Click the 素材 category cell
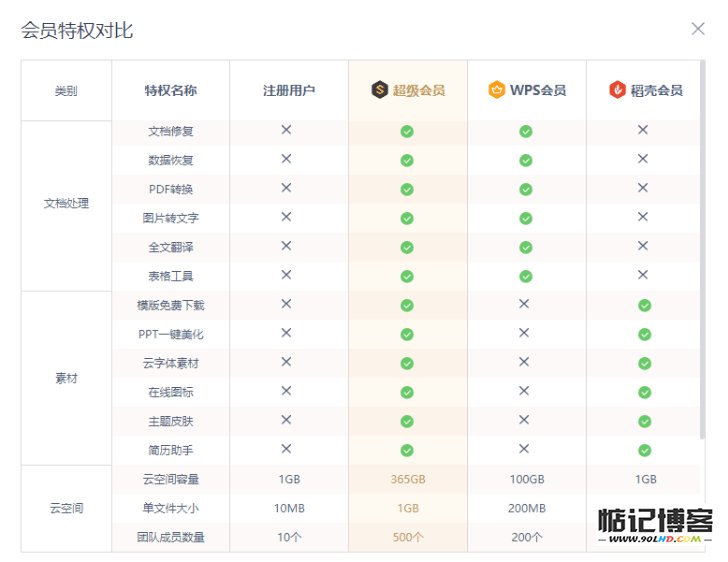Screen dimensions: 728x562 (x=66, y=379)
